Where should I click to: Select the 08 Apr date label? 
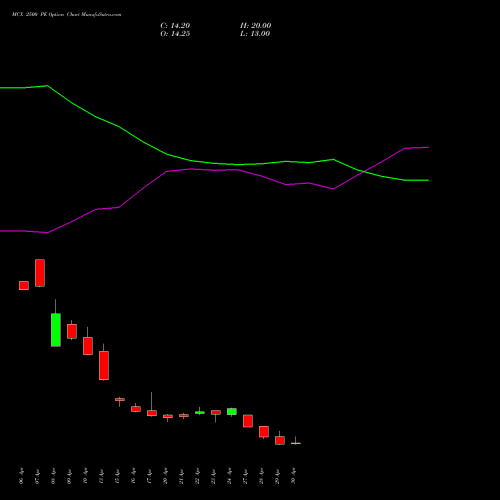(53, 476)
